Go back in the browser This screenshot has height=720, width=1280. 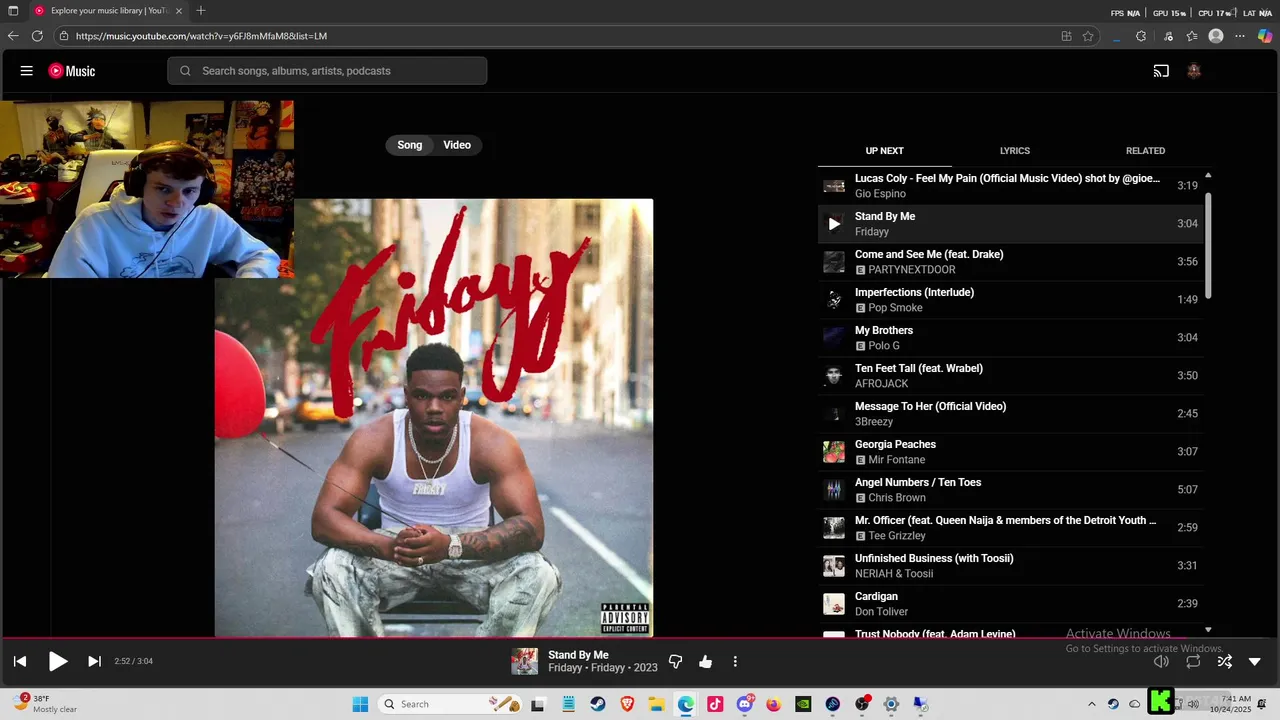point(13,36)
